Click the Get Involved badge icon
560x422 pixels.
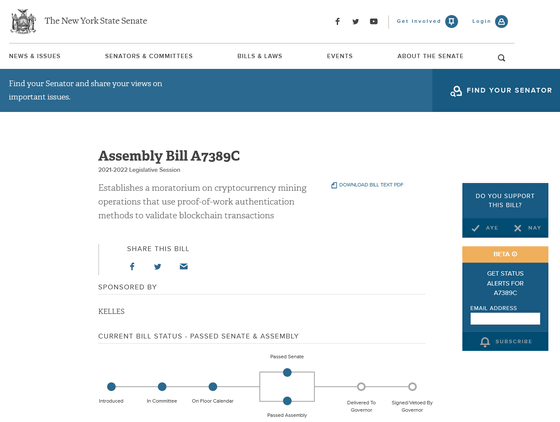pos(451,21)
